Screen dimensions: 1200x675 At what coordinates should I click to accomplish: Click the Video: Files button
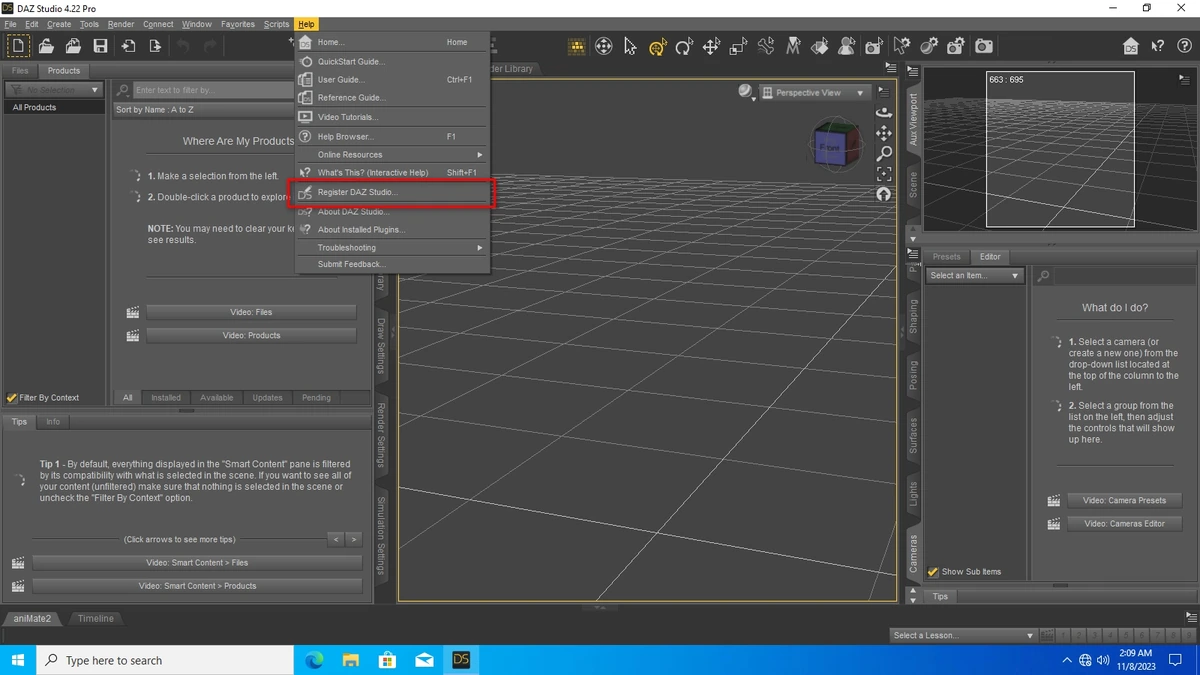tap(251, 312)
